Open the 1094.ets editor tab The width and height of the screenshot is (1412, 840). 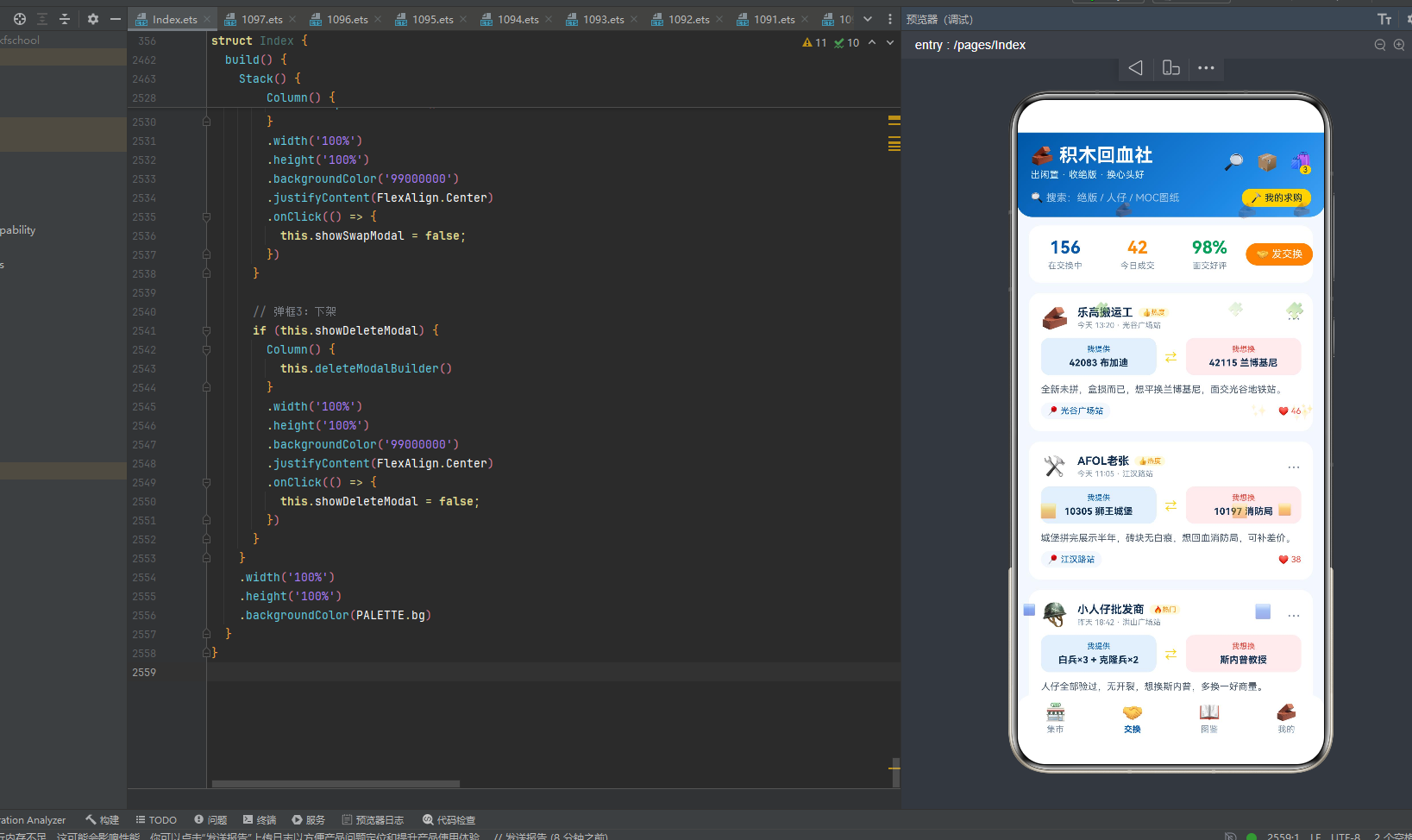518,19
